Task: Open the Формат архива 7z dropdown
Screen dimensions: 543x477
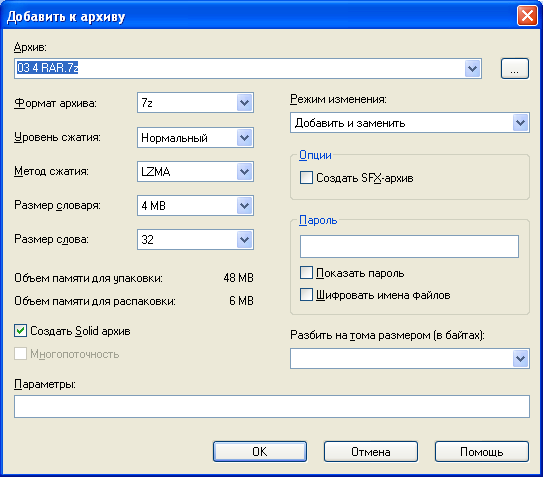Action: (x=195, y=103)
